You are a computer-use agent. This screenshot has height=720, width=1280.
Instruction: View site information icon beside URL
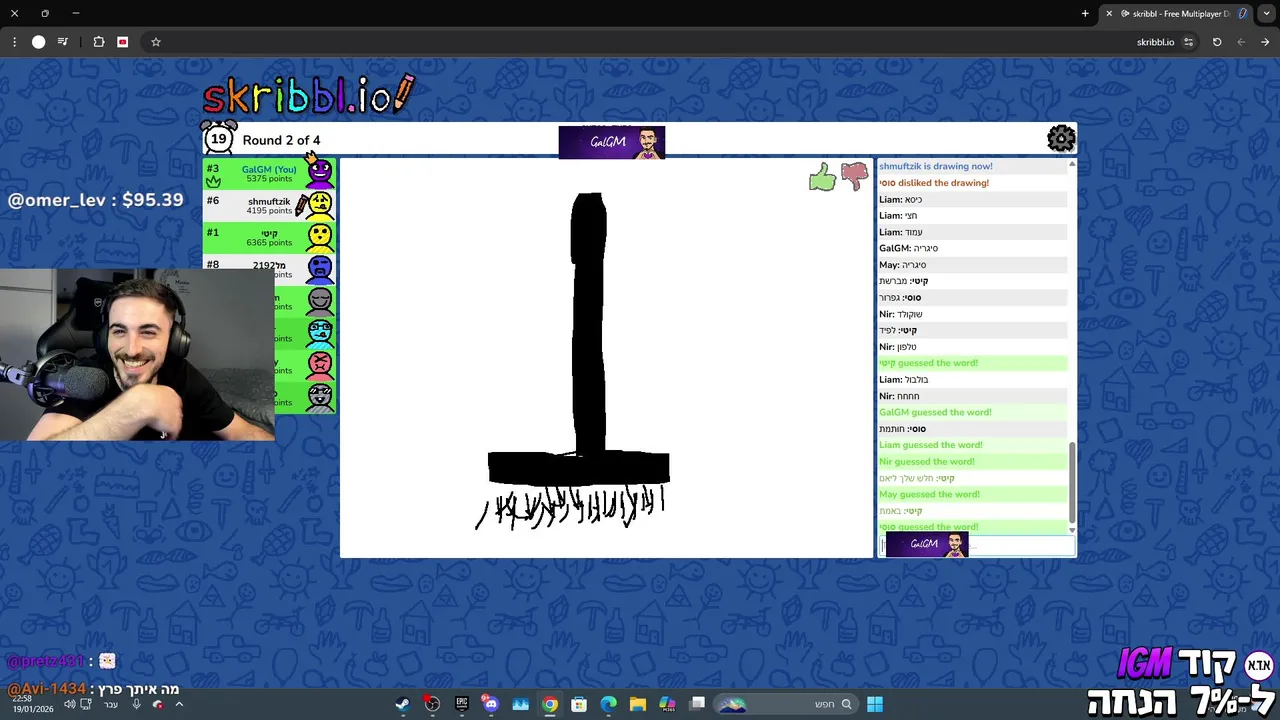point(1188,42)
